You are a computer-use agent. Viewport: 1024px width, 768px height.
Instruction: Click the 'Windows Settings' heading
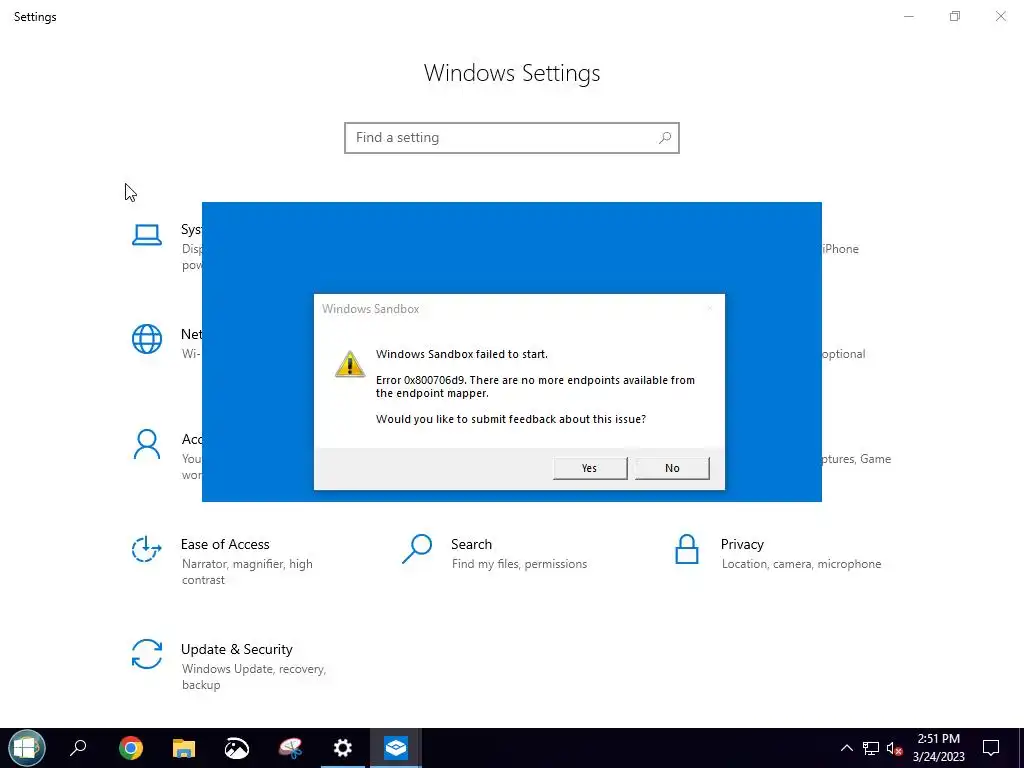511,72
